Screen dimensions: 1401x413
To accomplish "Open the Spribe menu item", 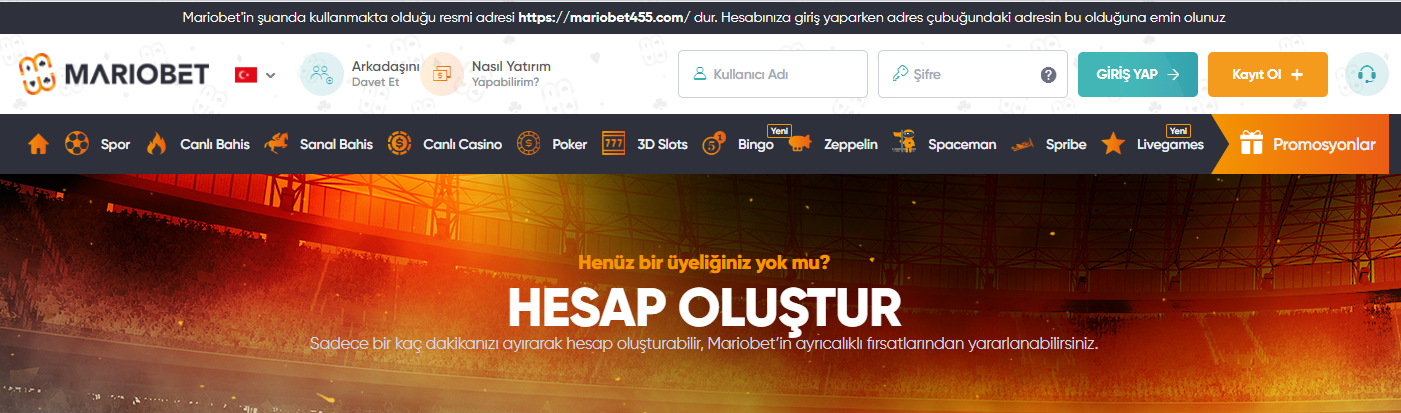I will (x=1066, y=144).
